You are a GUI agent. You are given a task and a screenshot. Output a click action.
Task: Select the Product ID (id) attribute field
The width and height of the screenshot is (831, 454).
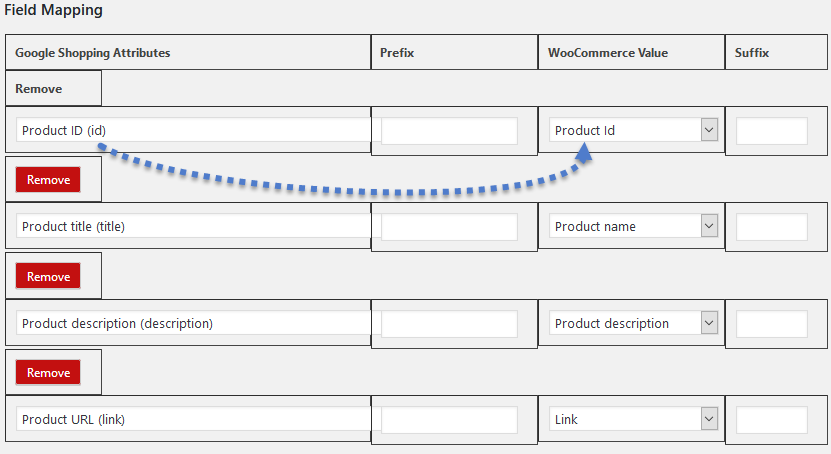point(193,130)
